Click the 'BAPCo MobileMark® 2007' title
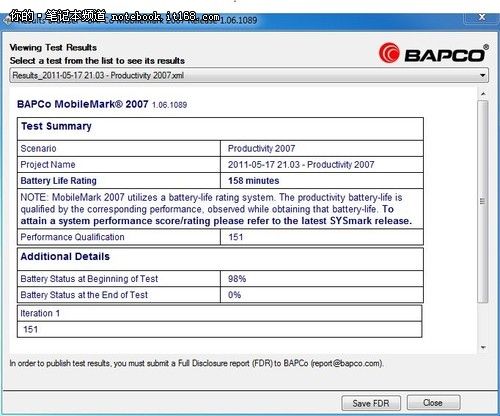Screen dimensions: 500x416 [83, 104]
